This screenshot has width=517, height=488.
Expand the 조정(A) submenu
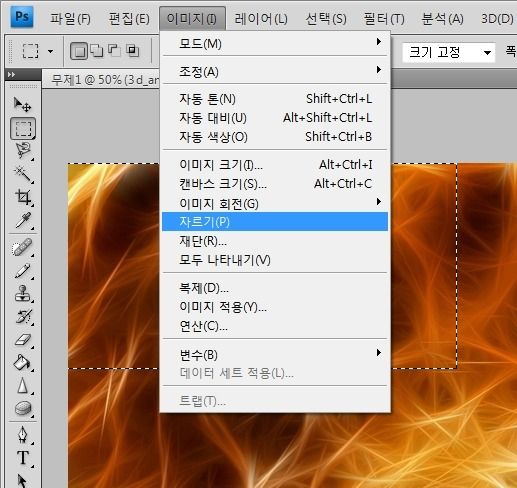(275, 71)
